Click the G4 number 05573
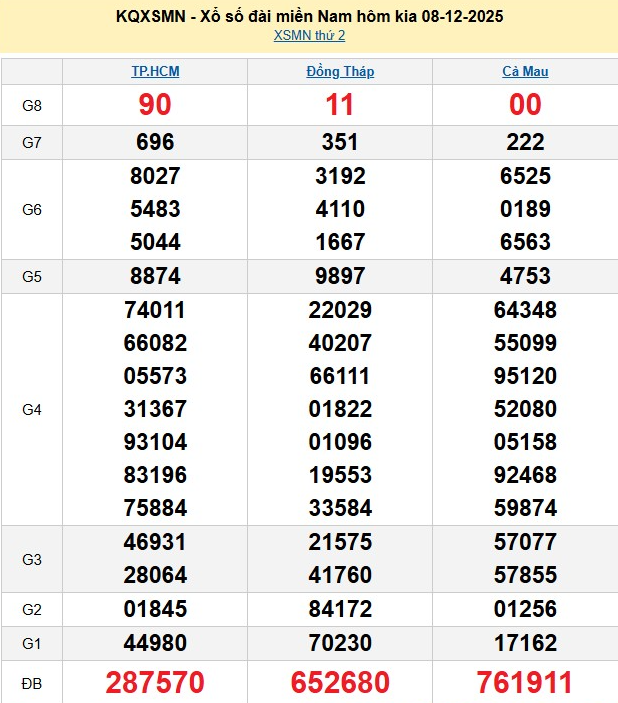This screenshot has width=618, height=703. (155, 376)
